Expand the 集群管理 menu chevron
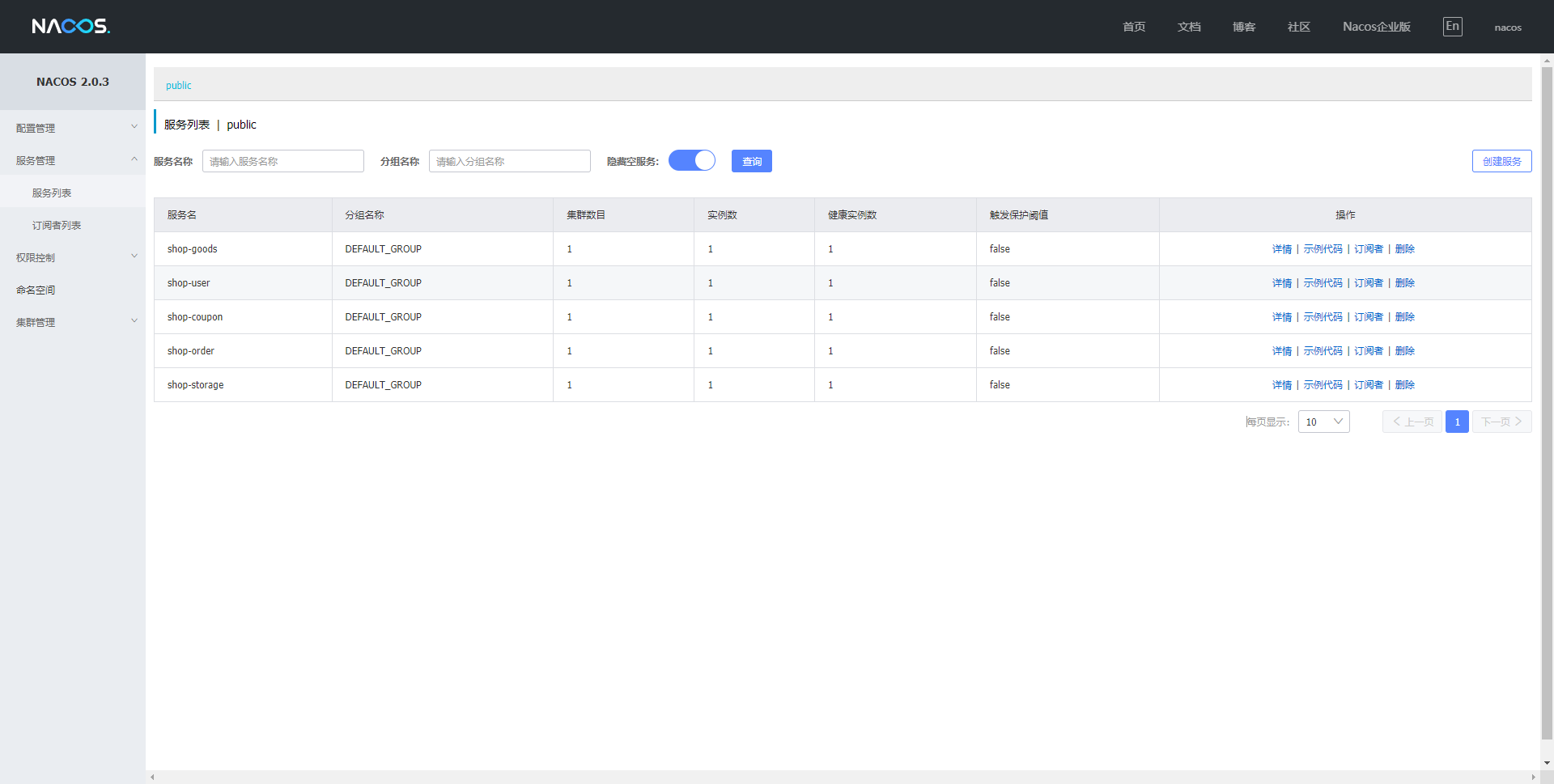The width and height of the screenshot is (1554, 784). (134, 321)
